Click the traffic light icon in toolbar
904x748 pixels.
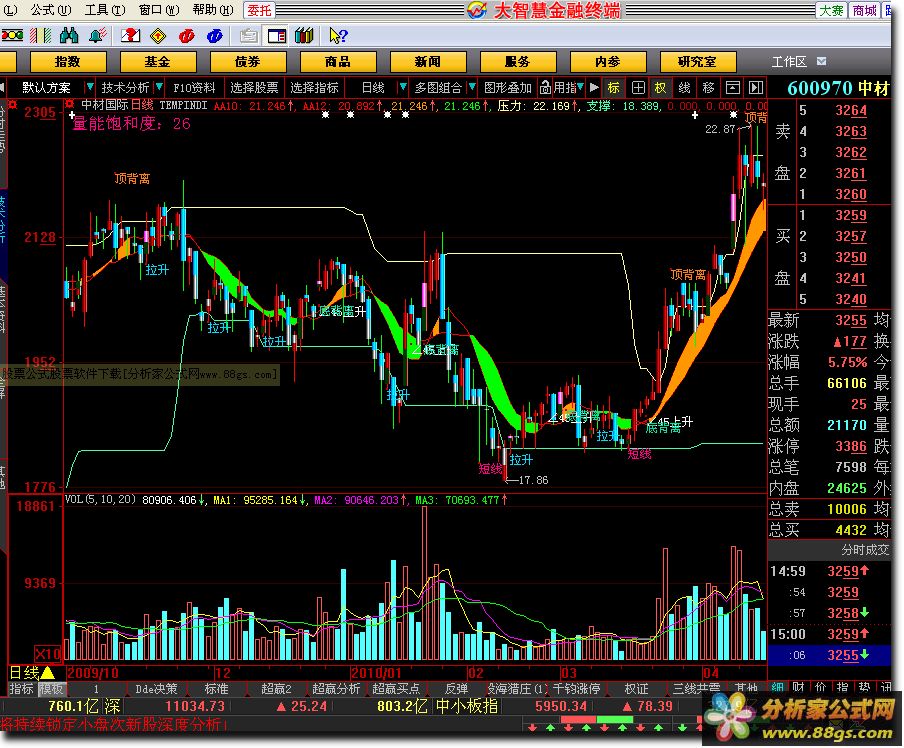point(12,36)
